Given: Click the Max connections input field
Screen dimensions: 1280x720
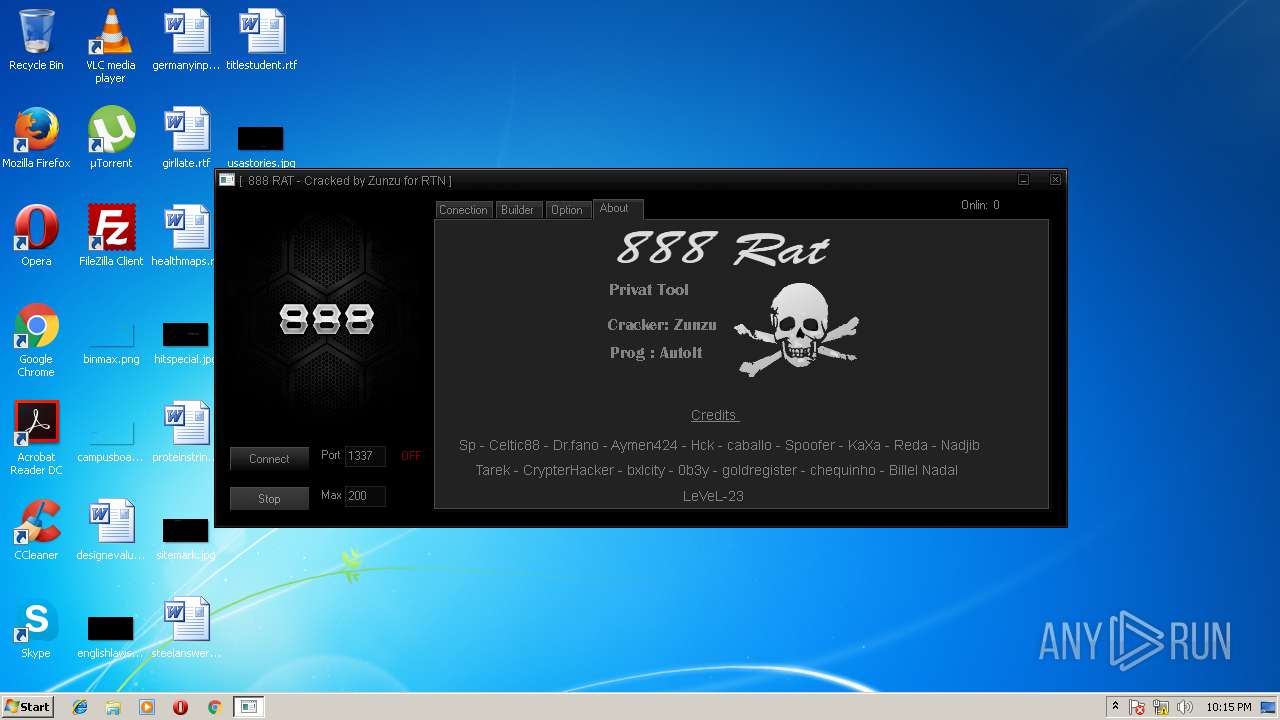Looking at the screenshot, I should (x=365, y=496).
